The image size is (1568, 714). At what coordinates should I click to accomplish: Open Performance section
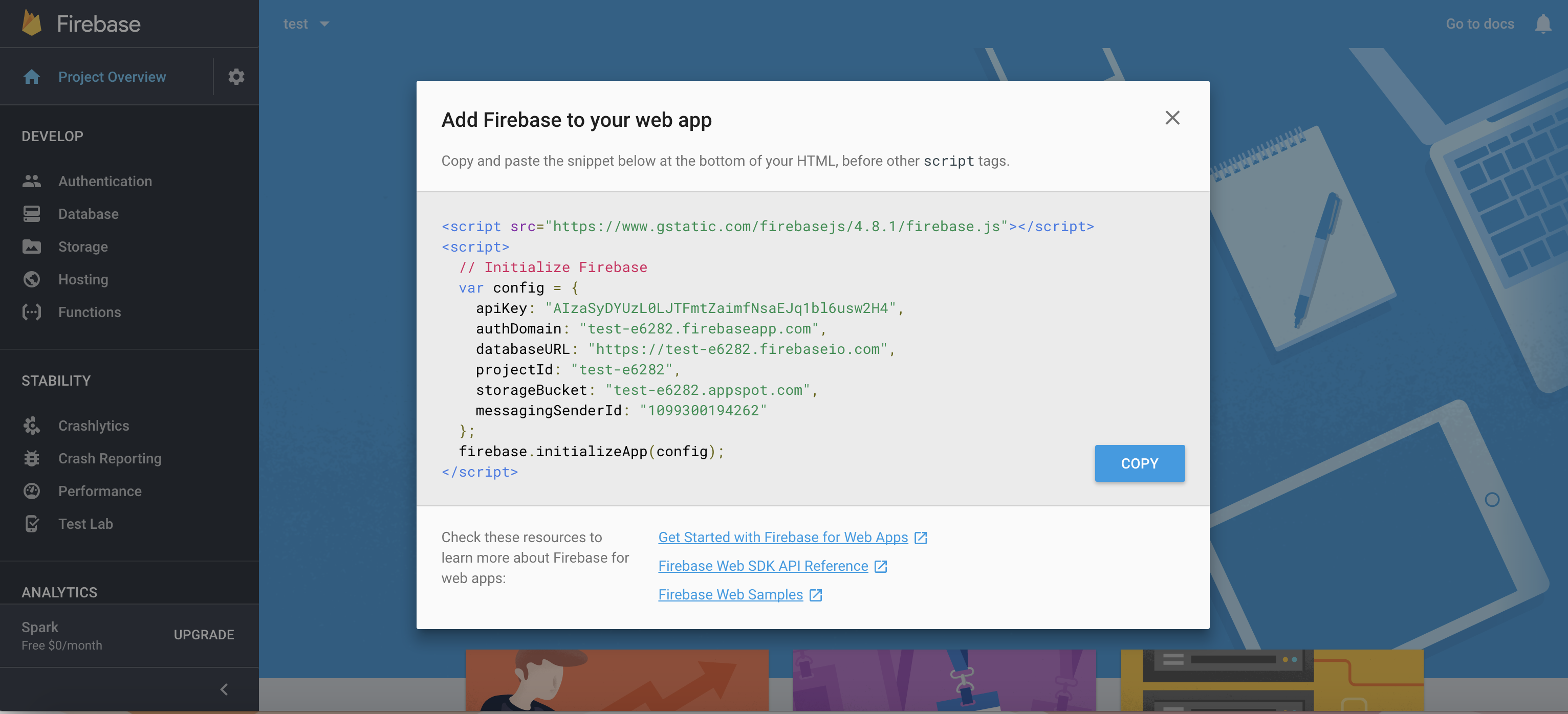click(x=100, y=491)
